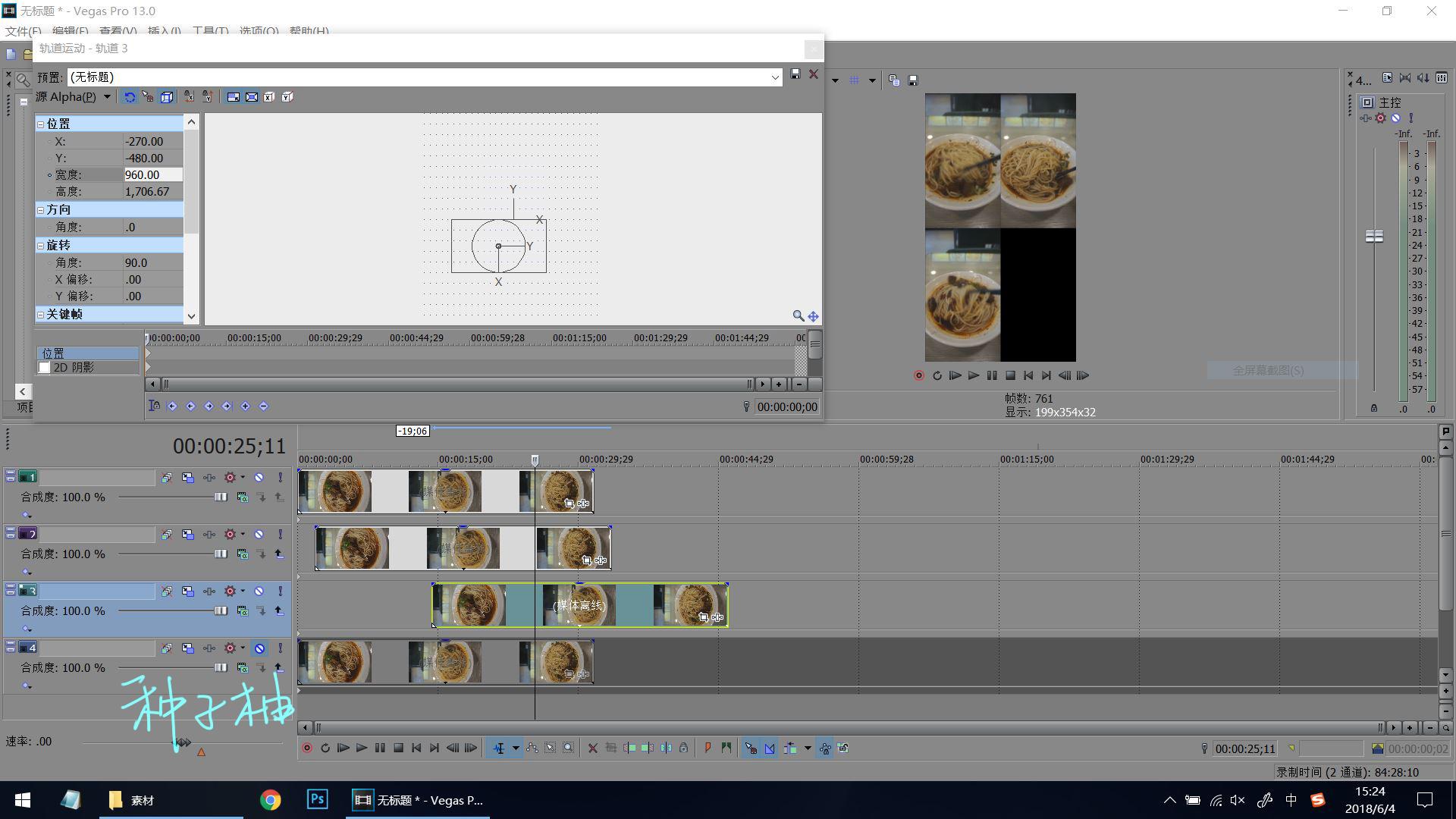Toggle mute on track 4
The height and width of the screenshot is (819, 1456).
(x=259, y=648)
